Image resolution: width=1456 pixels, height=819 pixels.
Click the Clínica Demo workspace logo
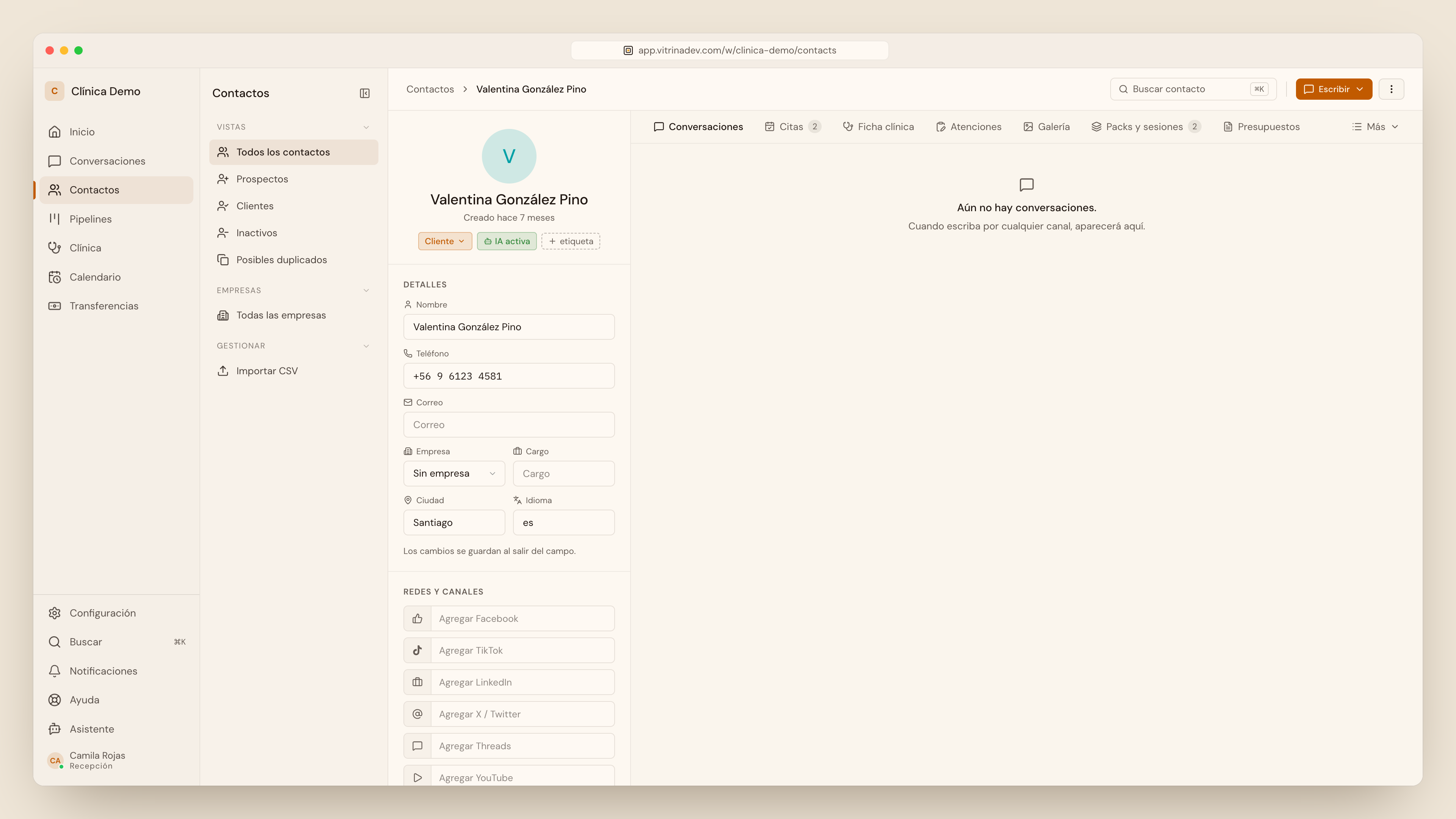point(54,91)
